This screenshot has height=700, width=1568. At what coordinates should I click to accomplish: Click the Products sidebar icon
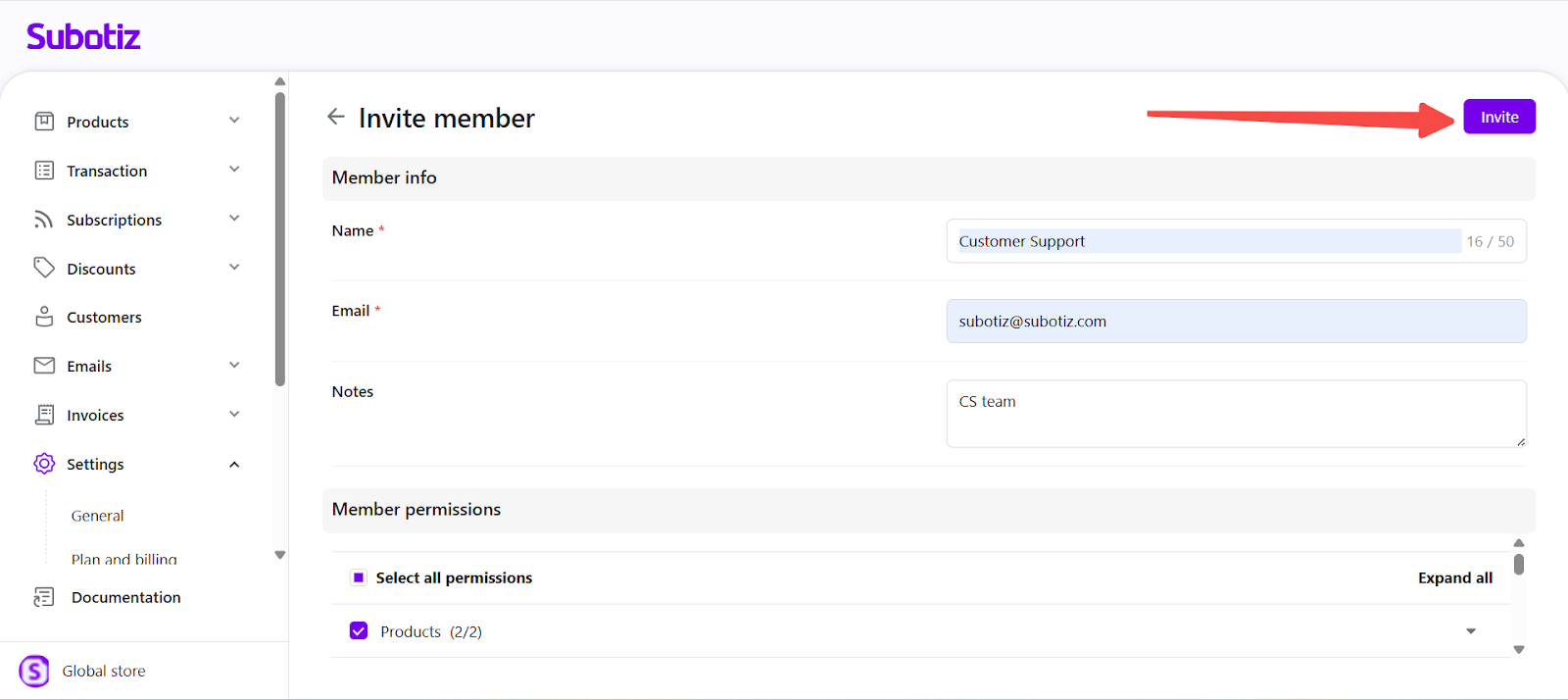coord(44,122)
